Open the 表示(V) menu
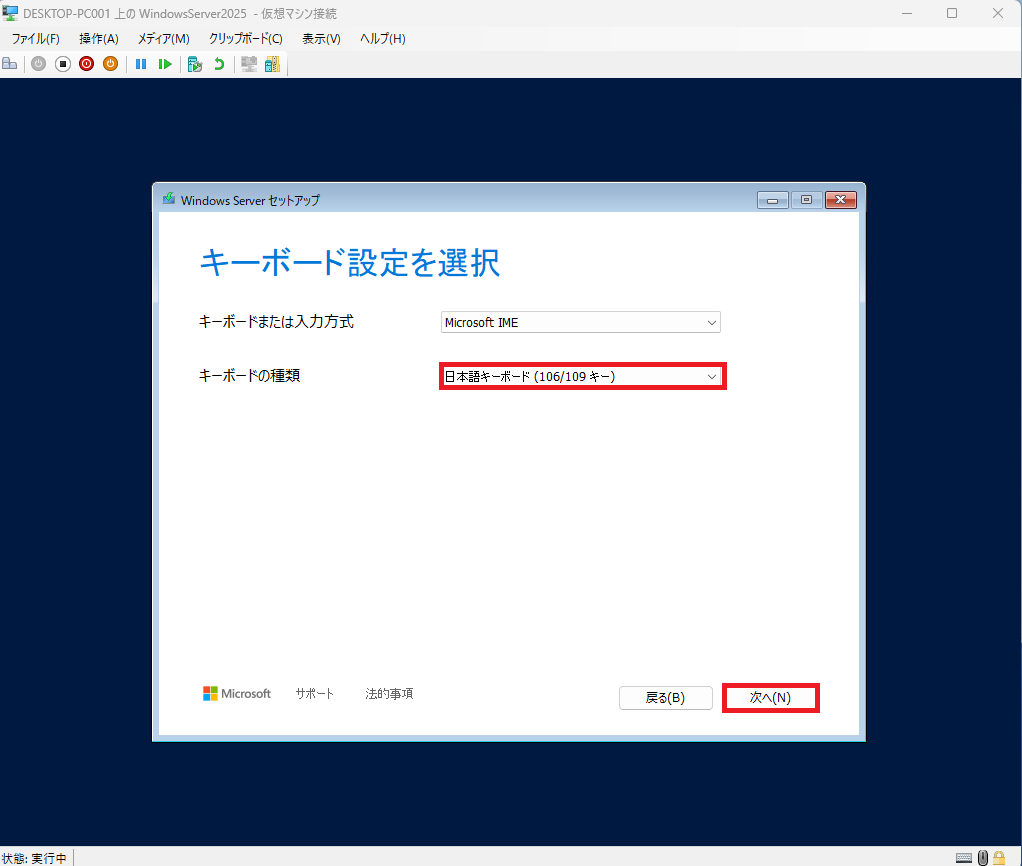 (321, 38)
